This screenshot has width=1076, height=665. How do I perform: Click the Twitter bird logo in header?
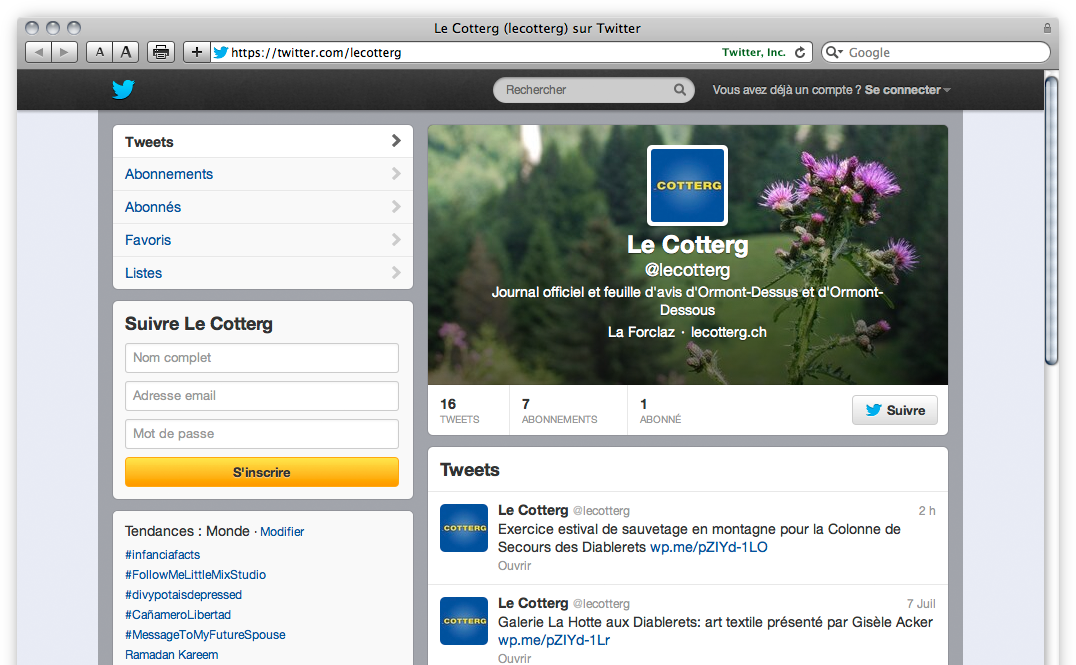pos(124,89)
